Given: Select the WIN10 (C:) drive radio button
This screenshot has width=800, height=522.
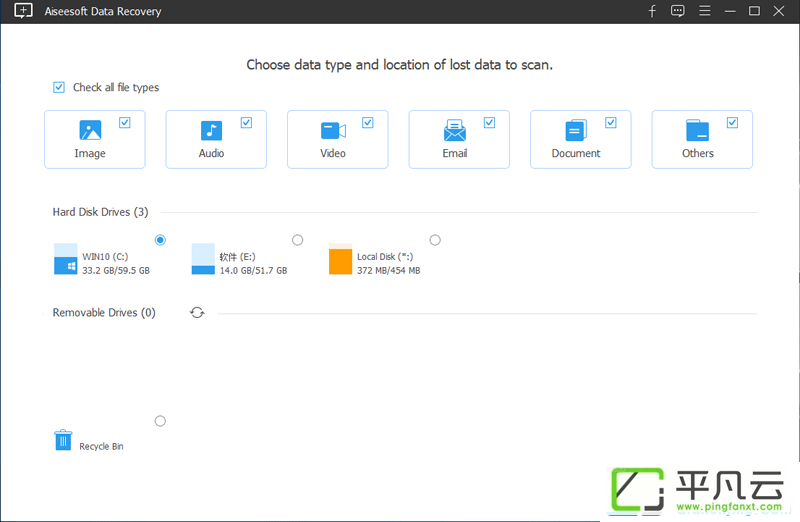Looking at the screenshot, I should 160,240.
